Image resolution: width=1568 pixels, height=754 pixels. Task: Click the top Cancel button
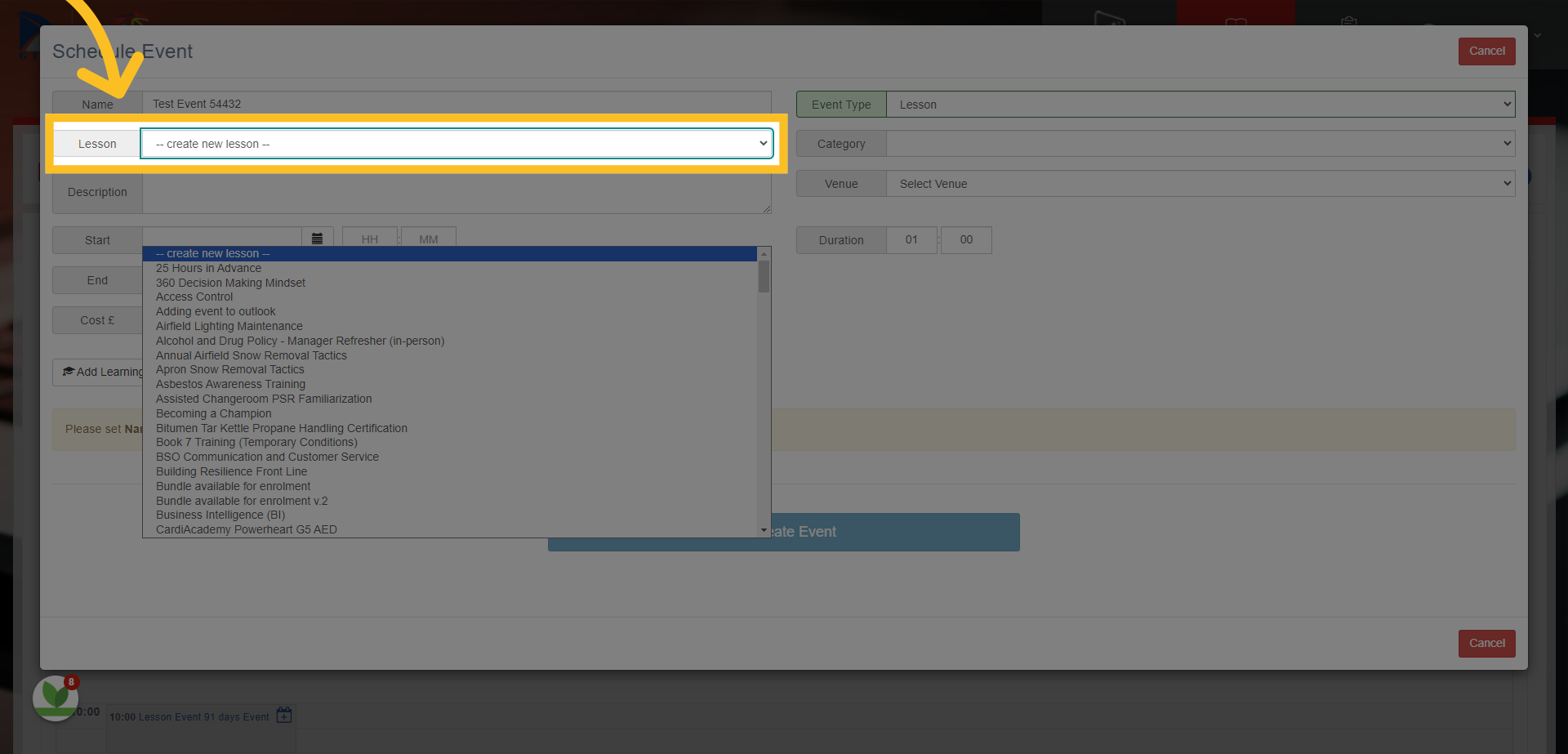click(x=1486, y=51)
